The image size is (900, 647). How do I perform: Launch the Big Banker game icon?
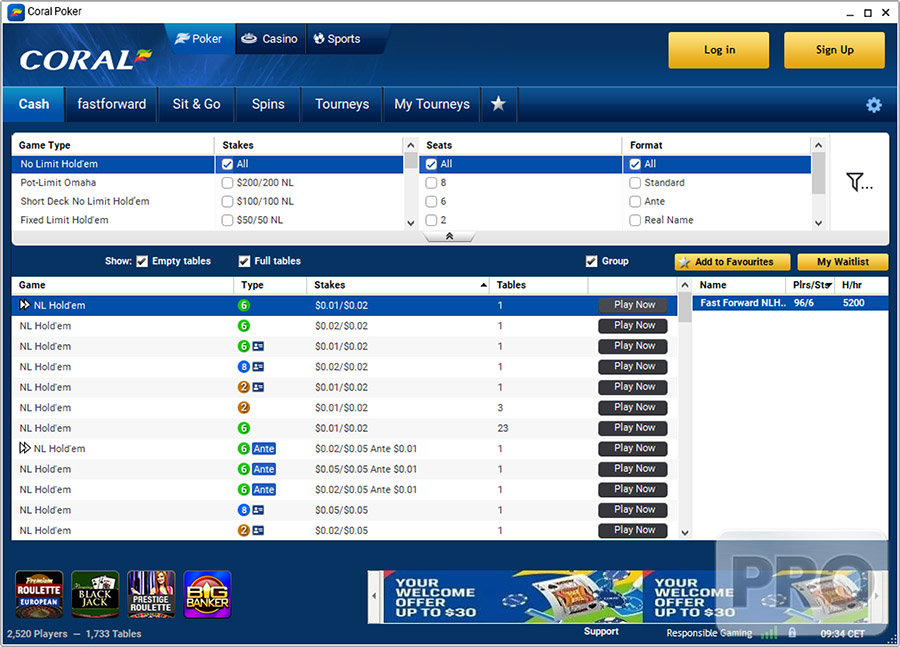207,594
